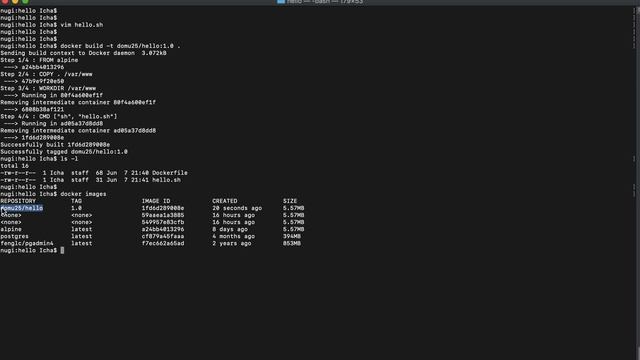The width and height of the screenshot is (640, 360).
Task: Click hash '47b9e9f20e50' in the build output
Action: 42,81
